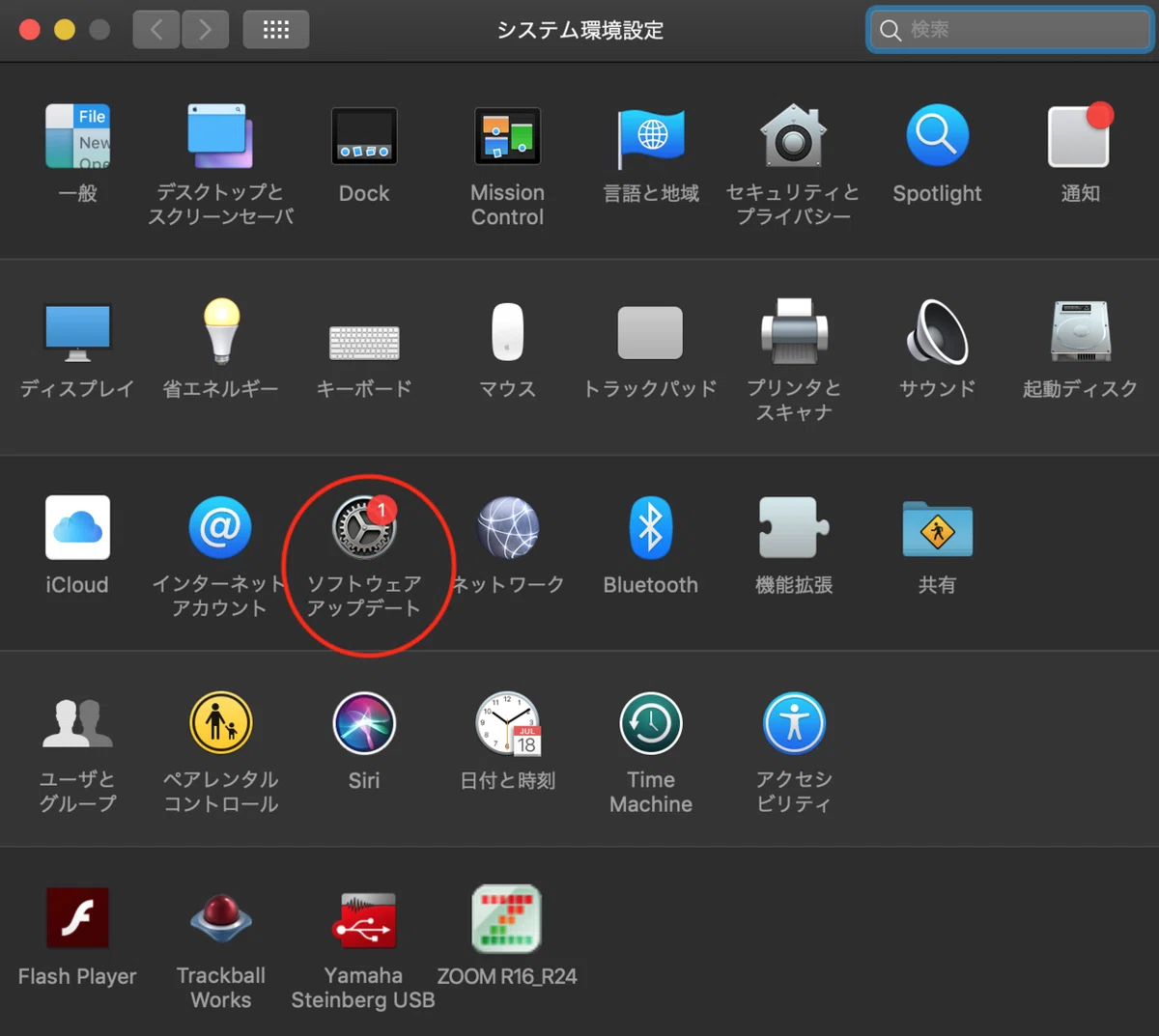Click the show-all grid button

[x=276, y=30]
